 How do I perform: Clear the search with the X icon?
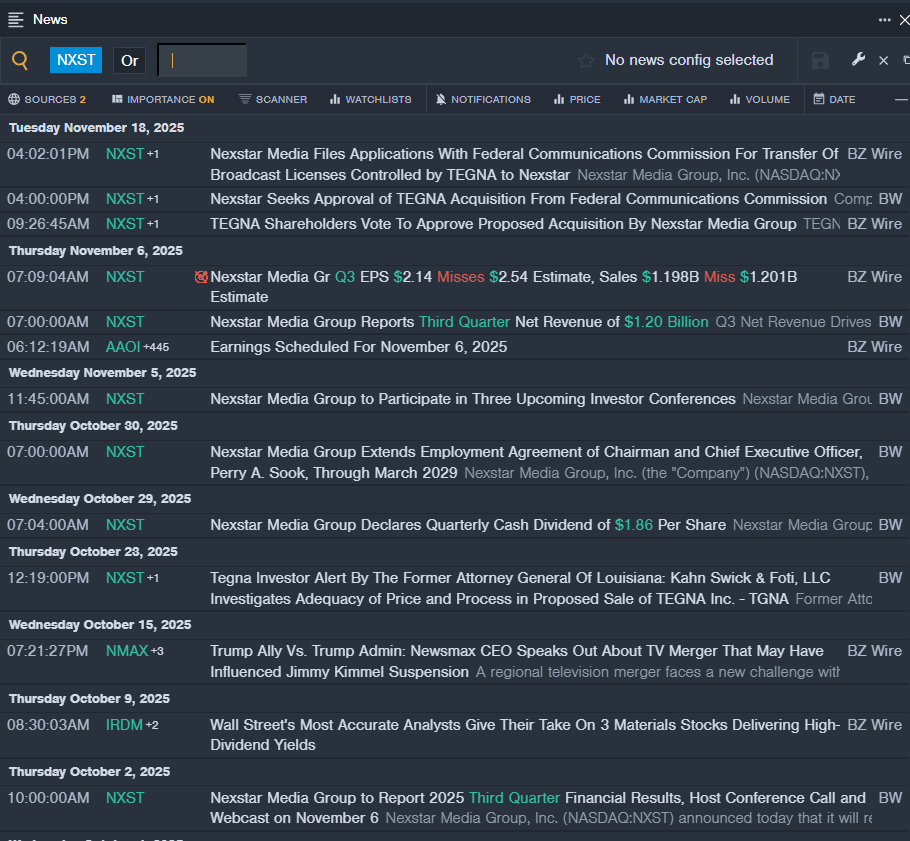tap(883, 61)
